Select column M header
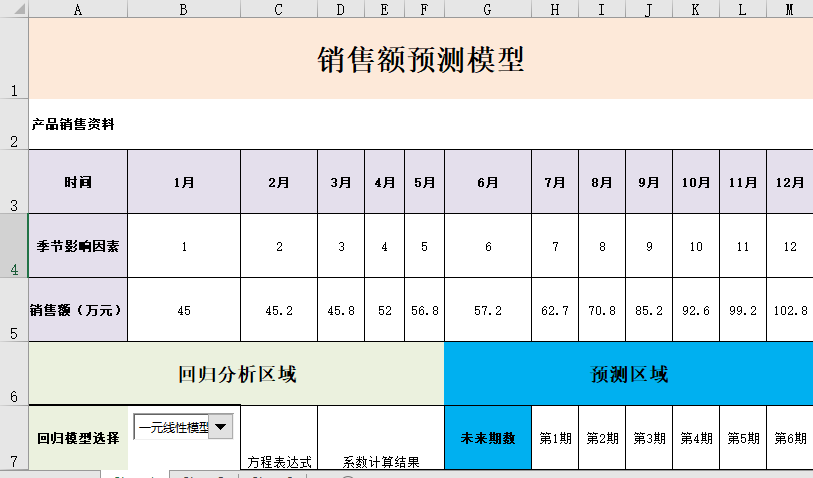 coord(790,8)
